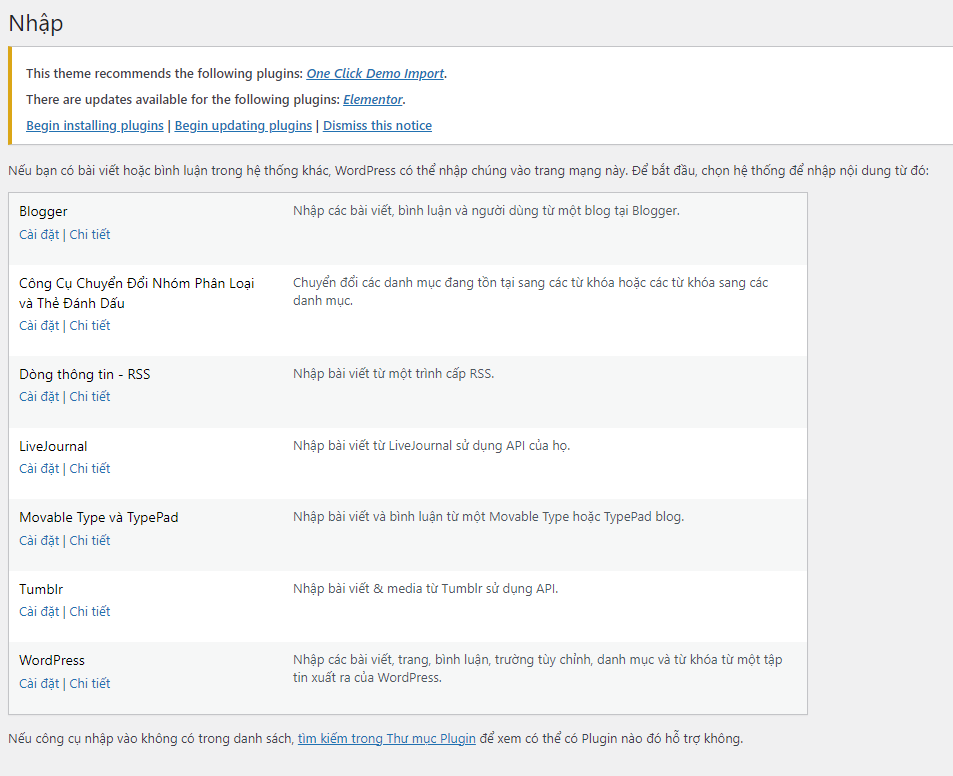Screen dimensions: 953x776
Task: View Chi tiết for the categories-tags converter
Action: point(90,326)
